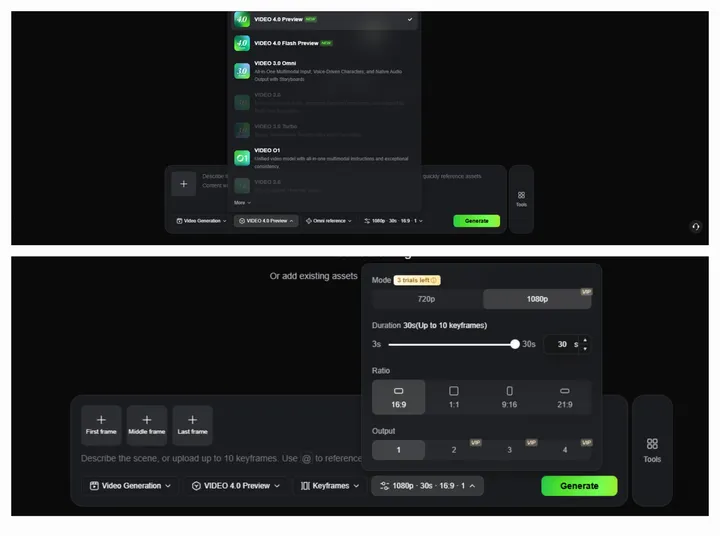Viewport: 720px width, 536px height.
Task: Switch Mode to 720p
Action: [427, 299]
